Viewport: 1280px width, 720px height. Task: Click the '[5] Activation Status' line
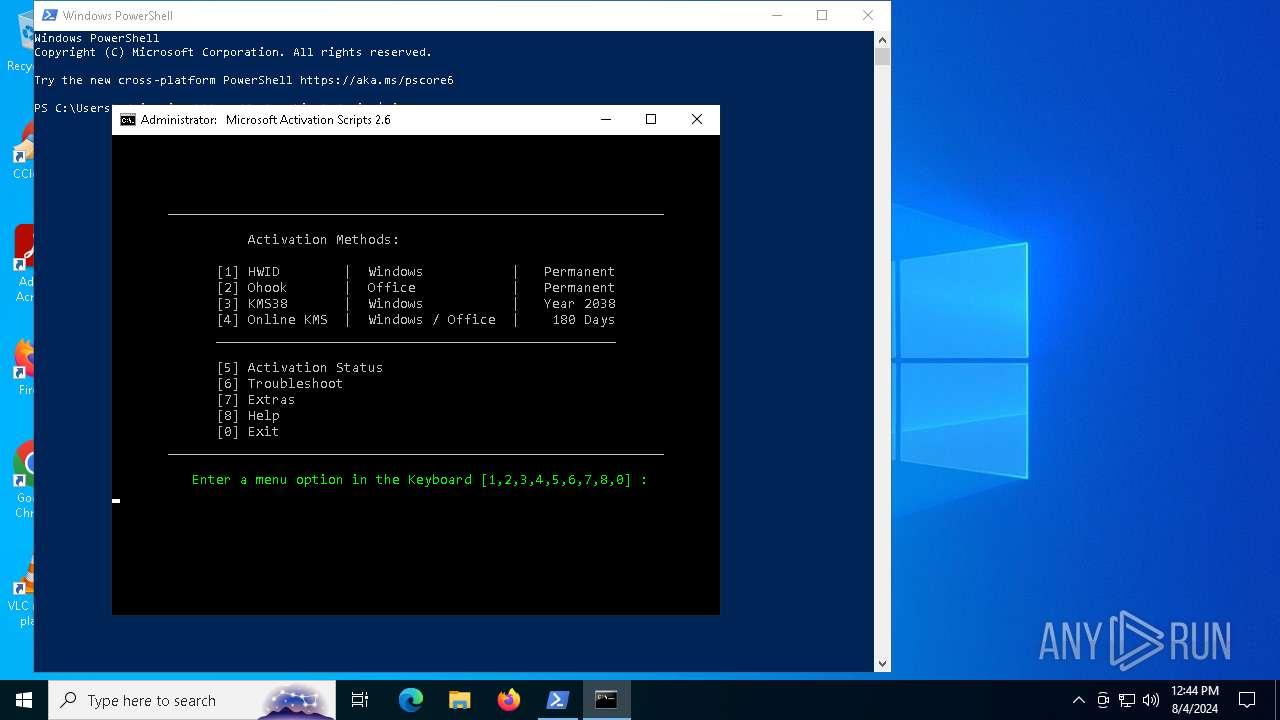[x=300, y=368]
